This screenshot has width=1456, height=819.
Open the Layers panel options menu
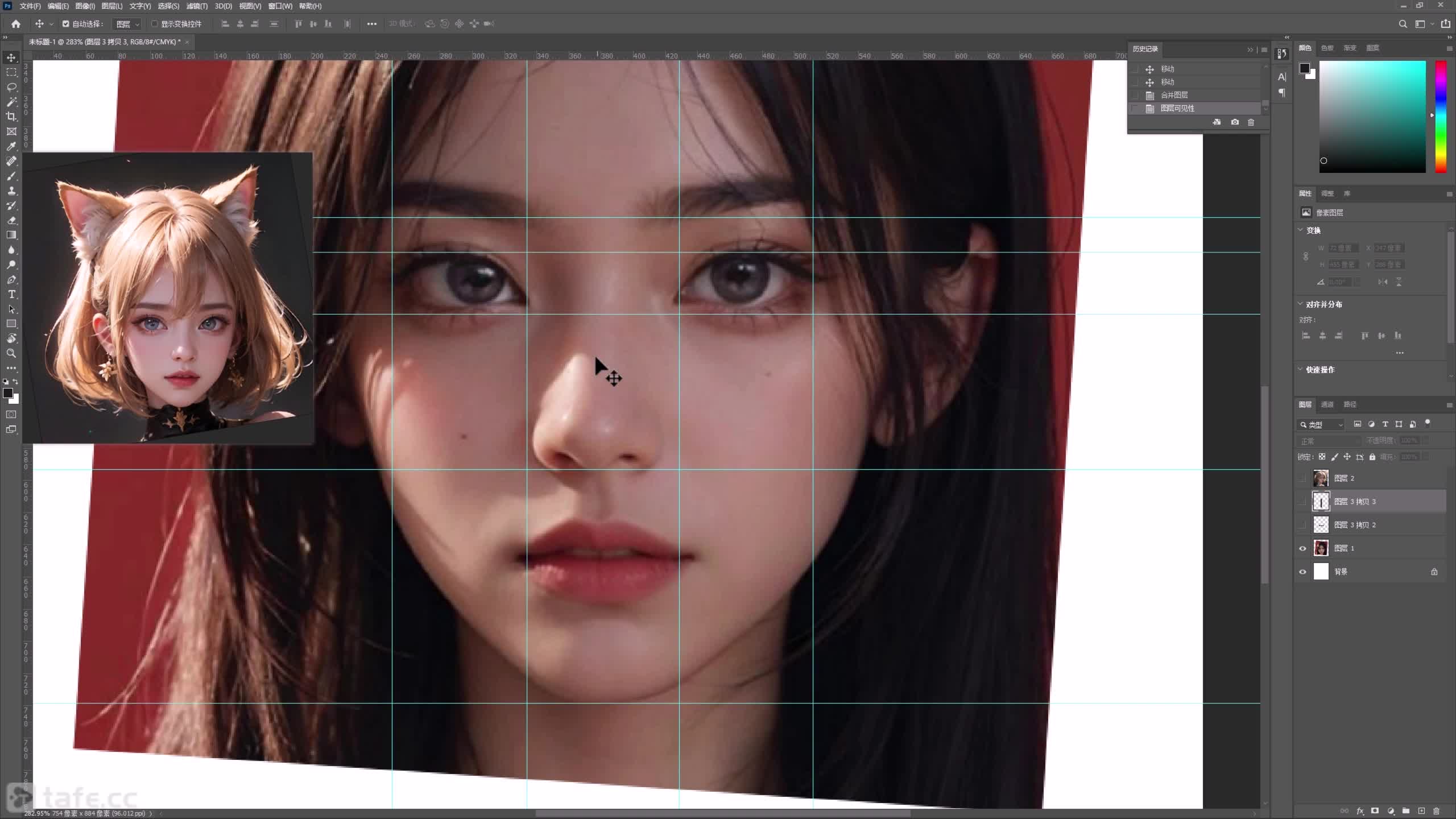(x=1449, y=405)
